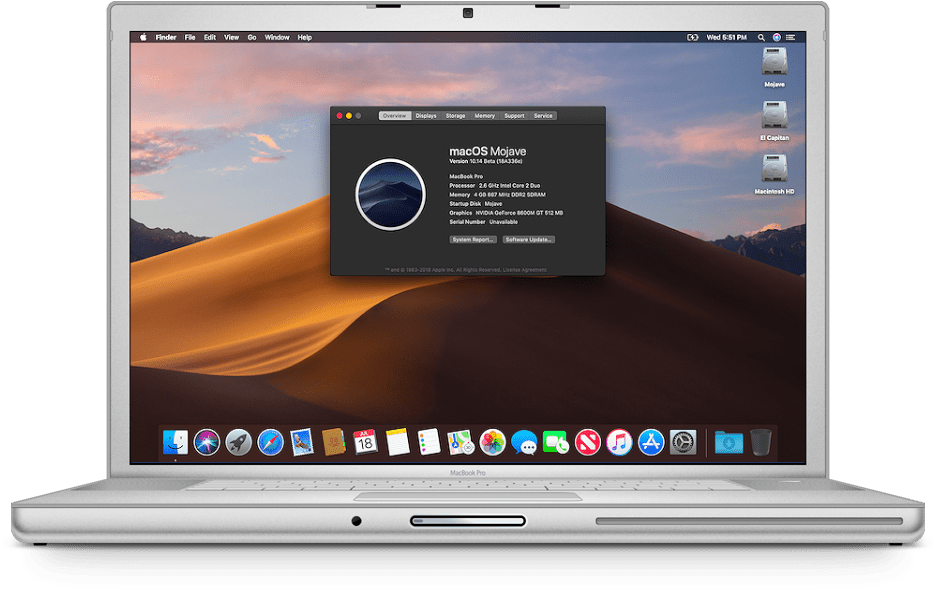Launch Safari from the dock
Viewport: 935px width, 590px height.
(x=270, y=441)
